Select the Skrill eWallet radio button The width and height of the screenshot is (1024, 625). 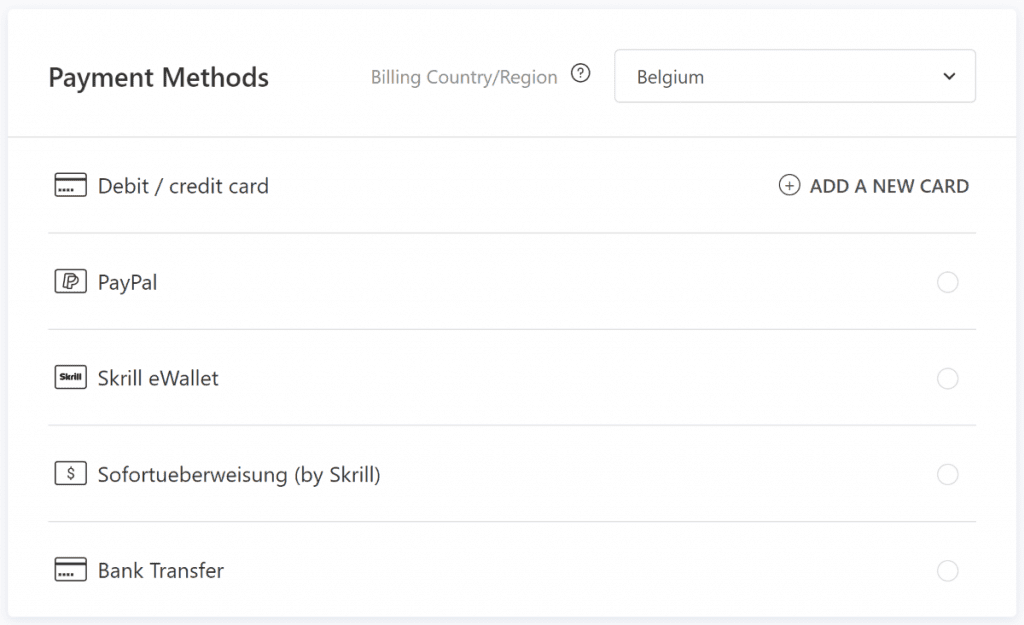tap(947, 379)
